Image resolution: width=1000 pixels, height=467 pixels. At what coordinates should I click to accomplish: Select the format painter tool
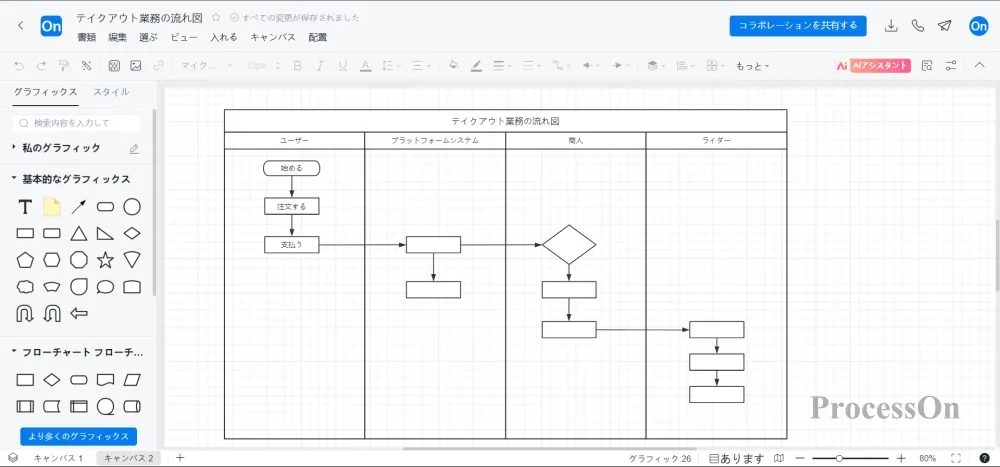(x=63, y=66)
